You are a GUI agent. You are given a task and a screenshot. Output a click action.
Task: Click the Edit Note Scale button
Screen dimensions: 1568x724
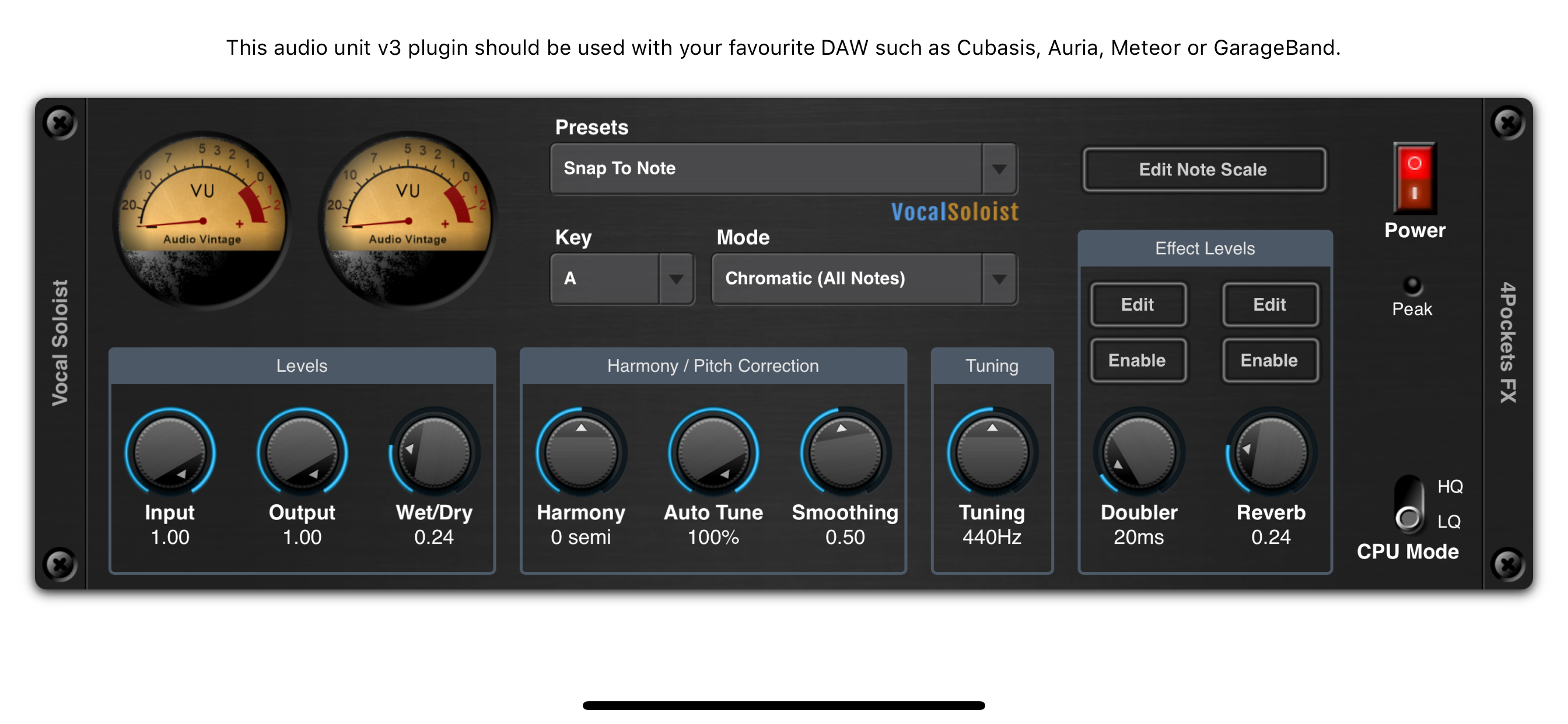(x=1203, y=169)
